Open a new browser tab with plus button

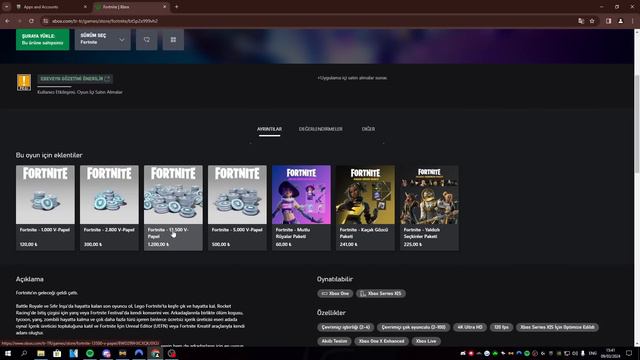click(x=176, y=7)
